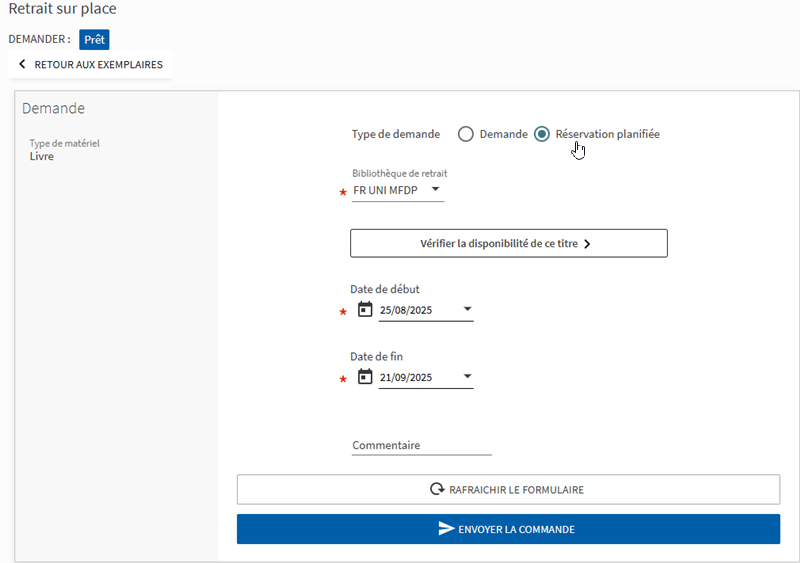Click chevron in Vérifier la disponibilité button
Image resolution: width=800 pixels, height=563 pixels.
pos(587,243)
